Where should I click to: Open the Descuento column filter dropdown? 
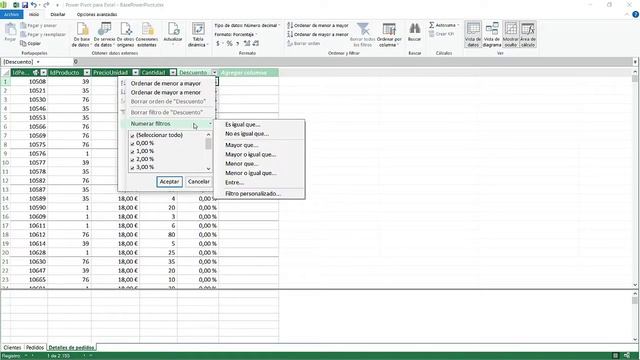214,72
